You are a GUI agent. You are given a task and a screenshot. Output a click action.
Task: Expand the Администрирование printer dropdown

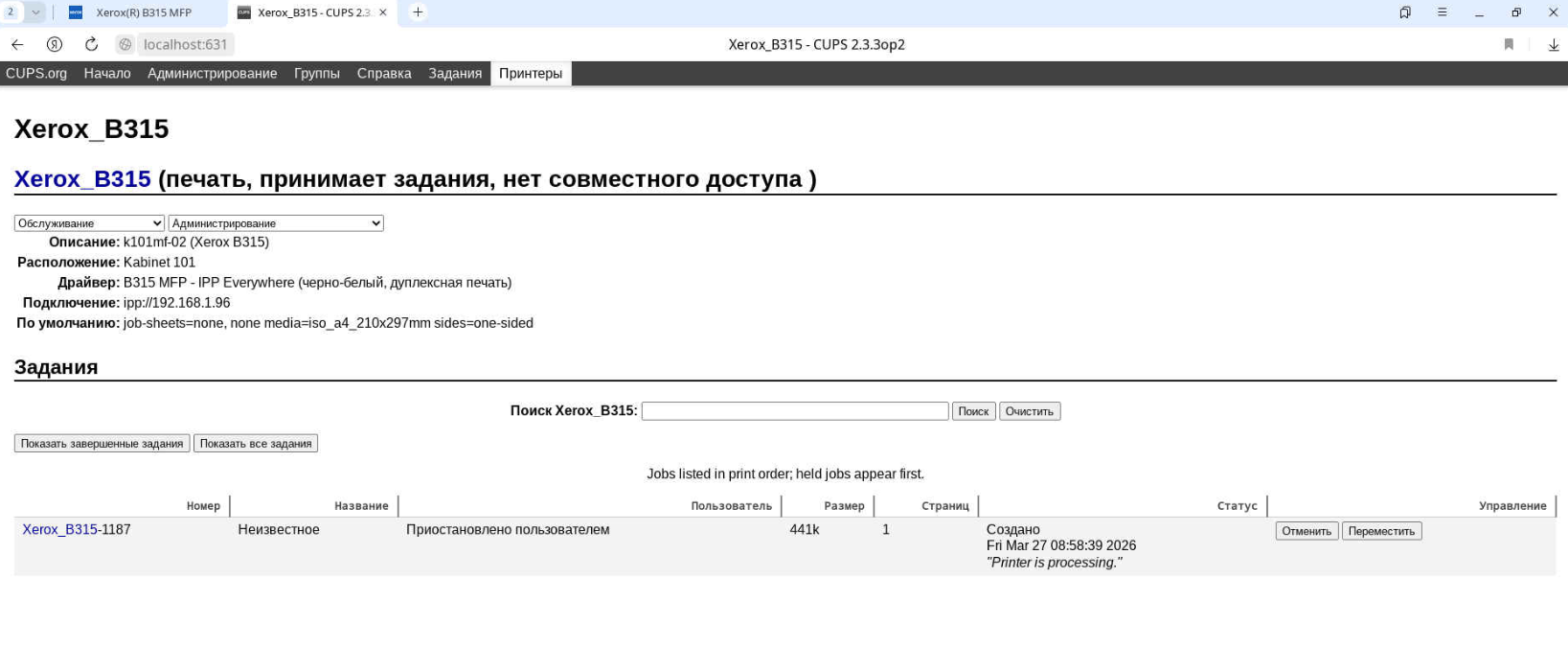276,223
